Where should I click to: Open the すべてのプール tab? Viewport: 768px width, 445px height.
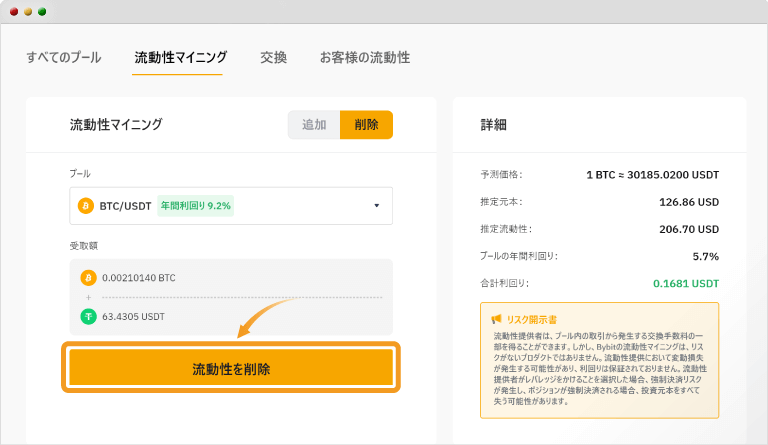64,57
